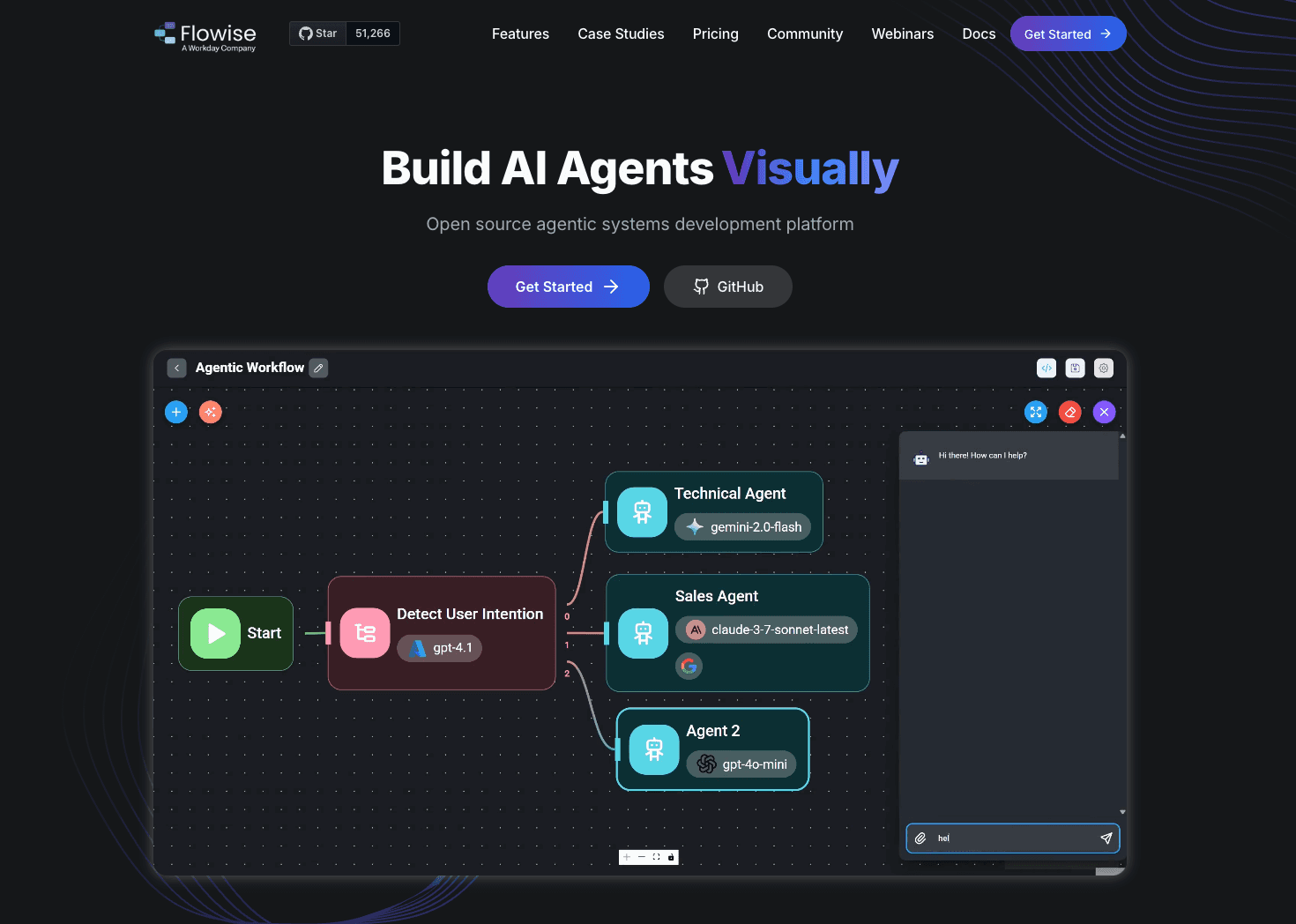
Task: Click the red eraser clear-chat icon
Action: click(1069, 412)
